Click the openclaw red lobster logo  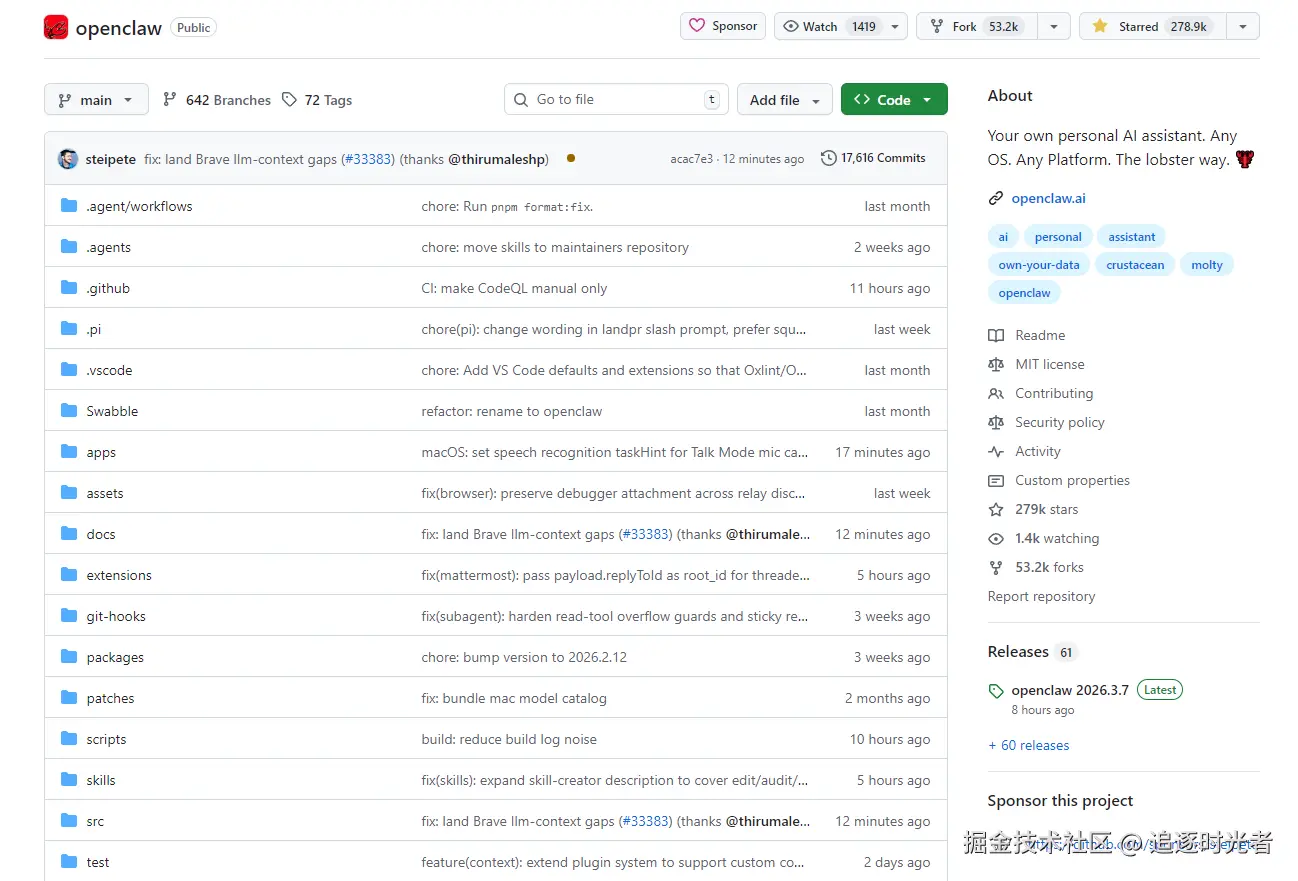coord(56,27)
